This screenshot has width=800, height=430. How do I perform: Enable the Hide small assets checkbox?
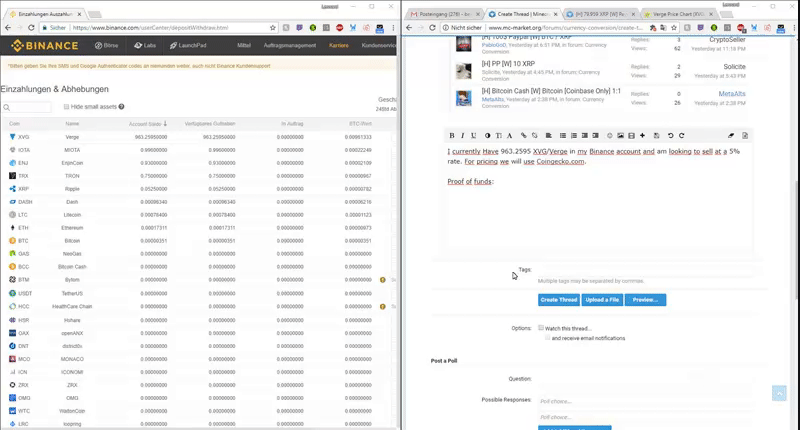66,107
